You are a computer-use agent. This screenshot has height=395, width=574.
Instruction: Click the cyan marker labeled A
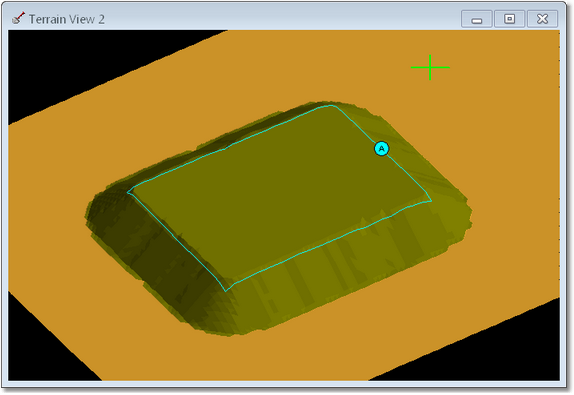[x=381, y=149]
